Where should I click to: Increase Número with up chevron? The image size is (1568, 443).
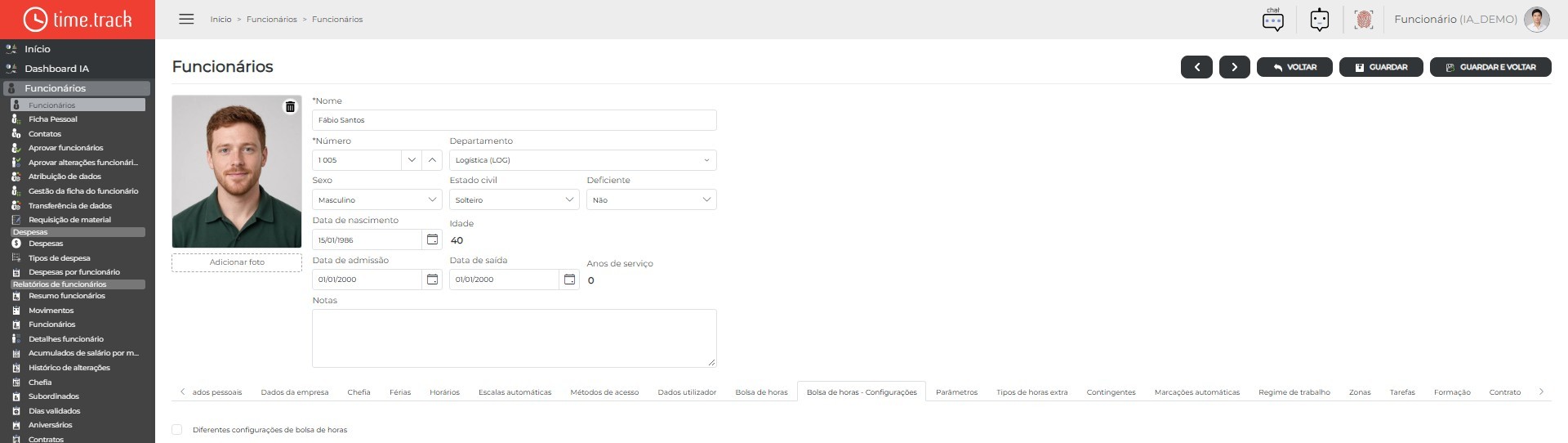[432, 160]
